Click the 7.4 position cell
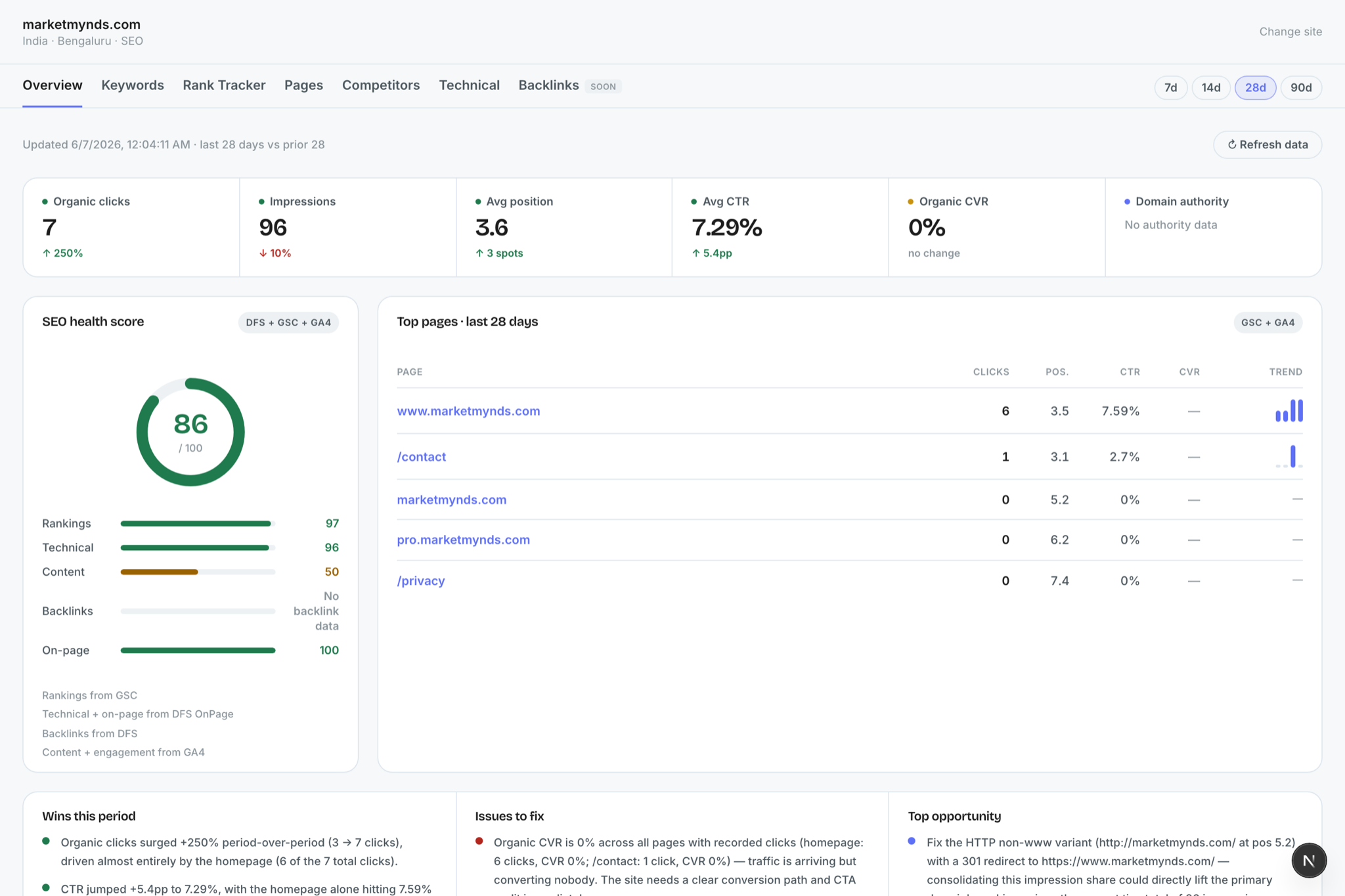Image resolution: width=1345 pixels, height=896 pixels. click(1059, 581)
